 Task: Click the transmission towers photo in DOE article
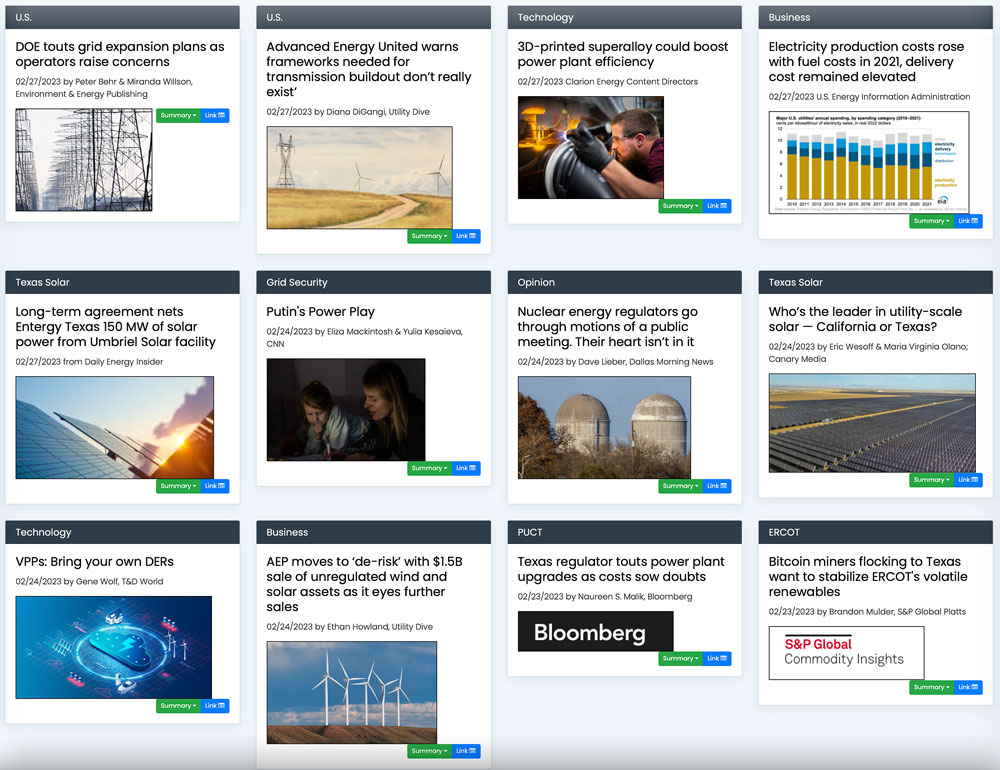tap(84, 159)
